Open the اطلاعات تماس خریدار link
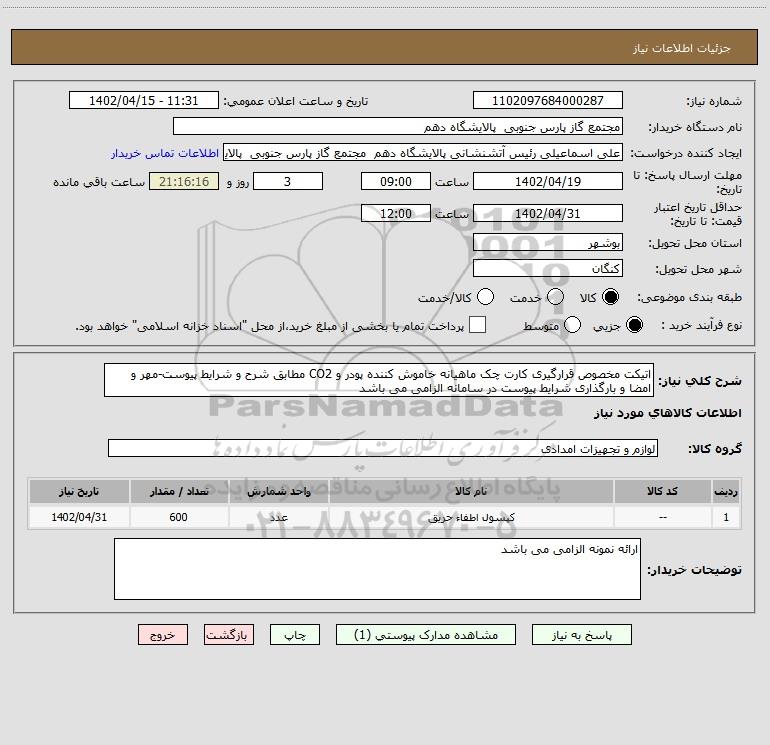 165,153
